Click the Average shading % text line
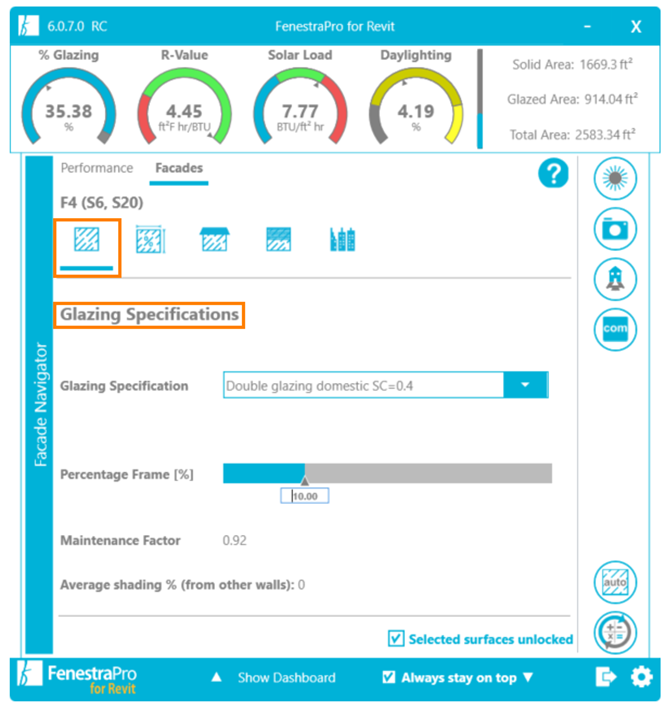This screenshot has height=710, width=666. (x=182, y=585)
